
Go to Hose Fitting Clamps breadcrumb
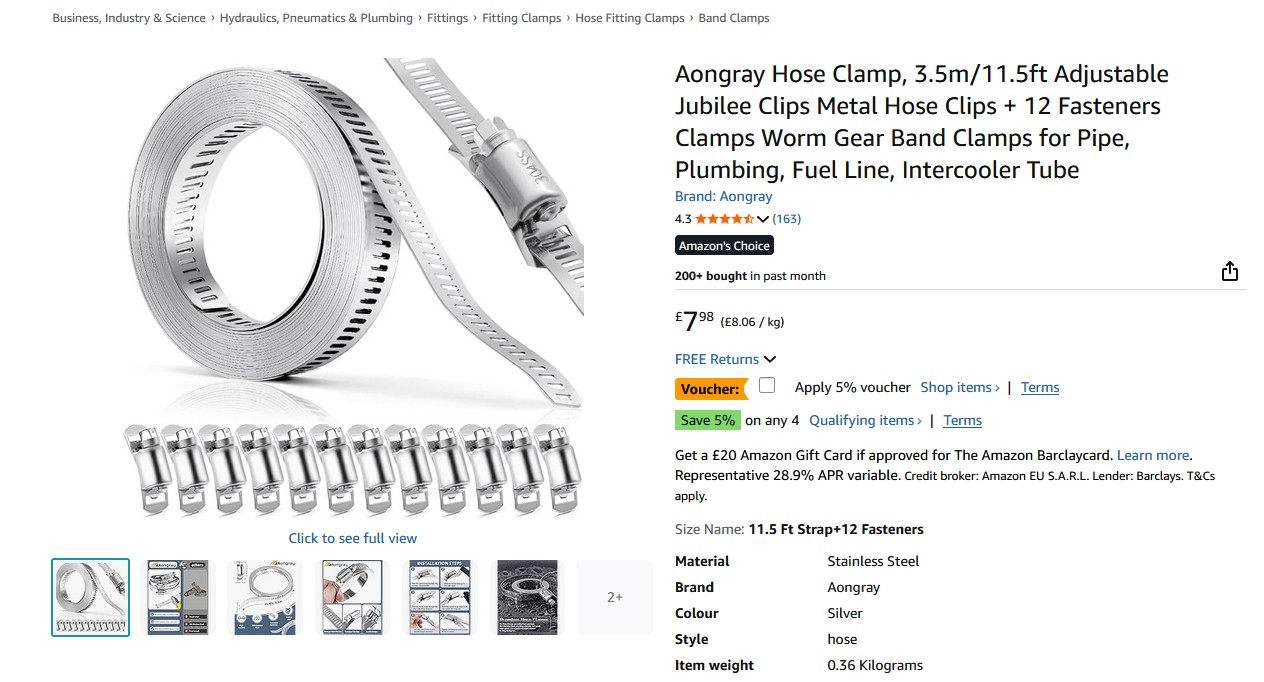[x=630, y=18]
